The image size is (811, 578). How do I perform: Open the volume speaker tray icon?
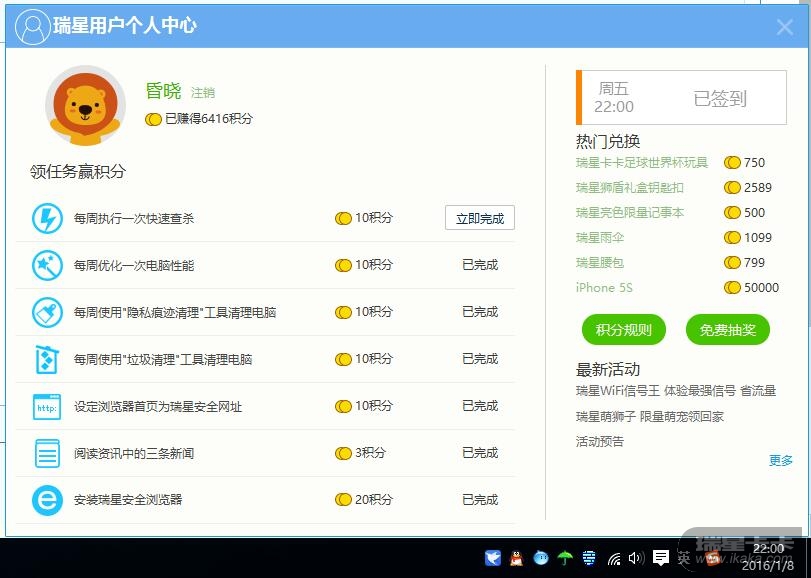(x=636, y=558)
